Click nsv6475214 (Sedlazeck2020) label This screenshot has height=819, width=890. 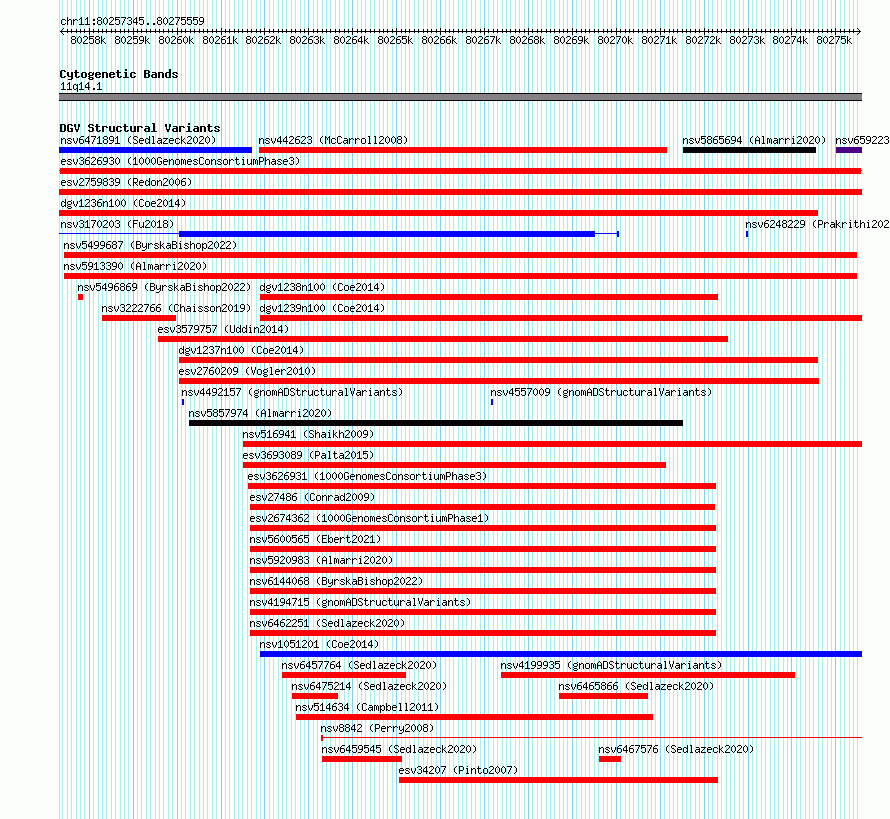(369, 686)
